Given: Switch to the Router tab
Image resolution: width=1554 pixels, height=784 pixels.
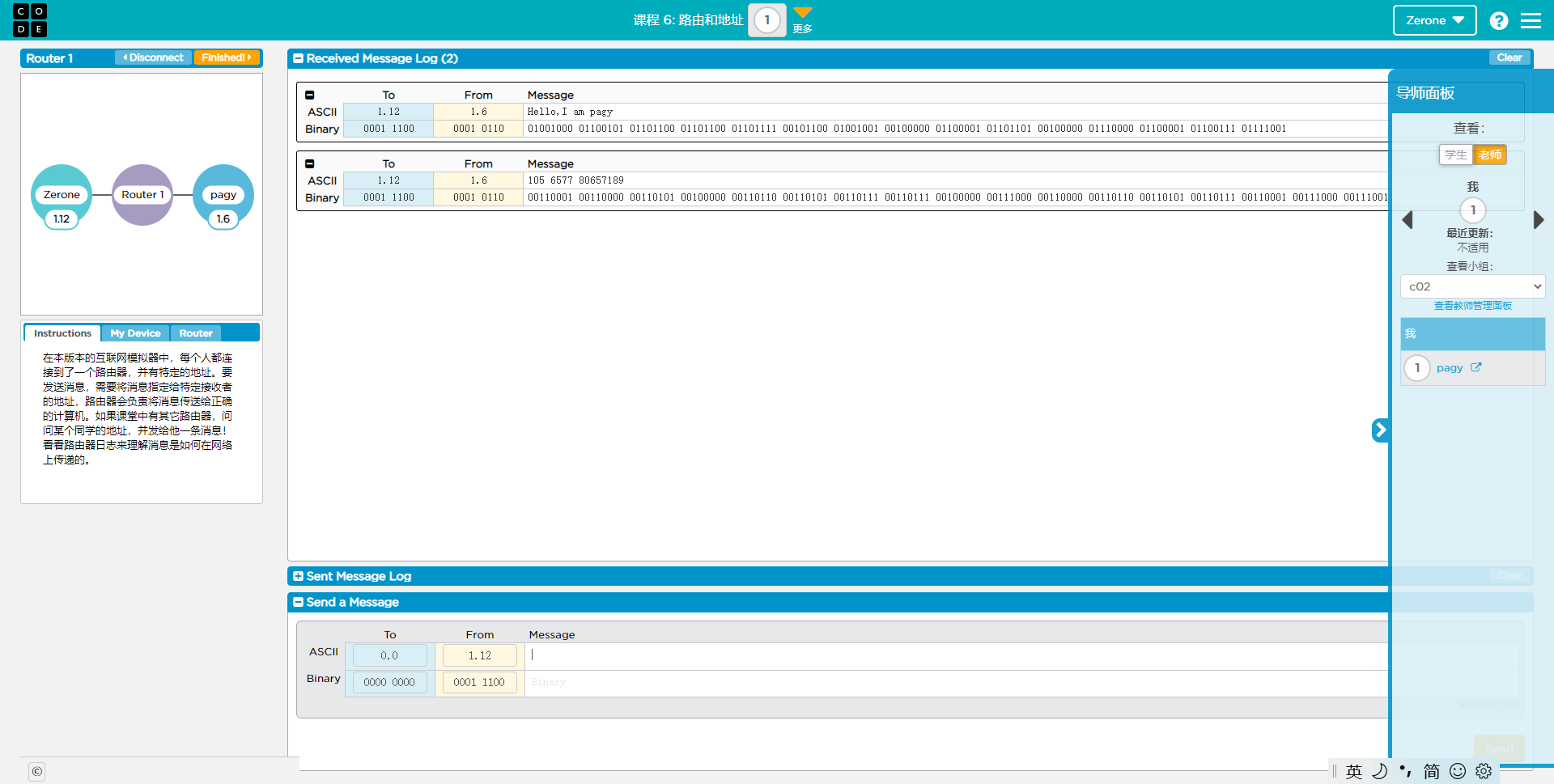Looking at the screenshot, I should pyautogui.click(x=196, y=333).
